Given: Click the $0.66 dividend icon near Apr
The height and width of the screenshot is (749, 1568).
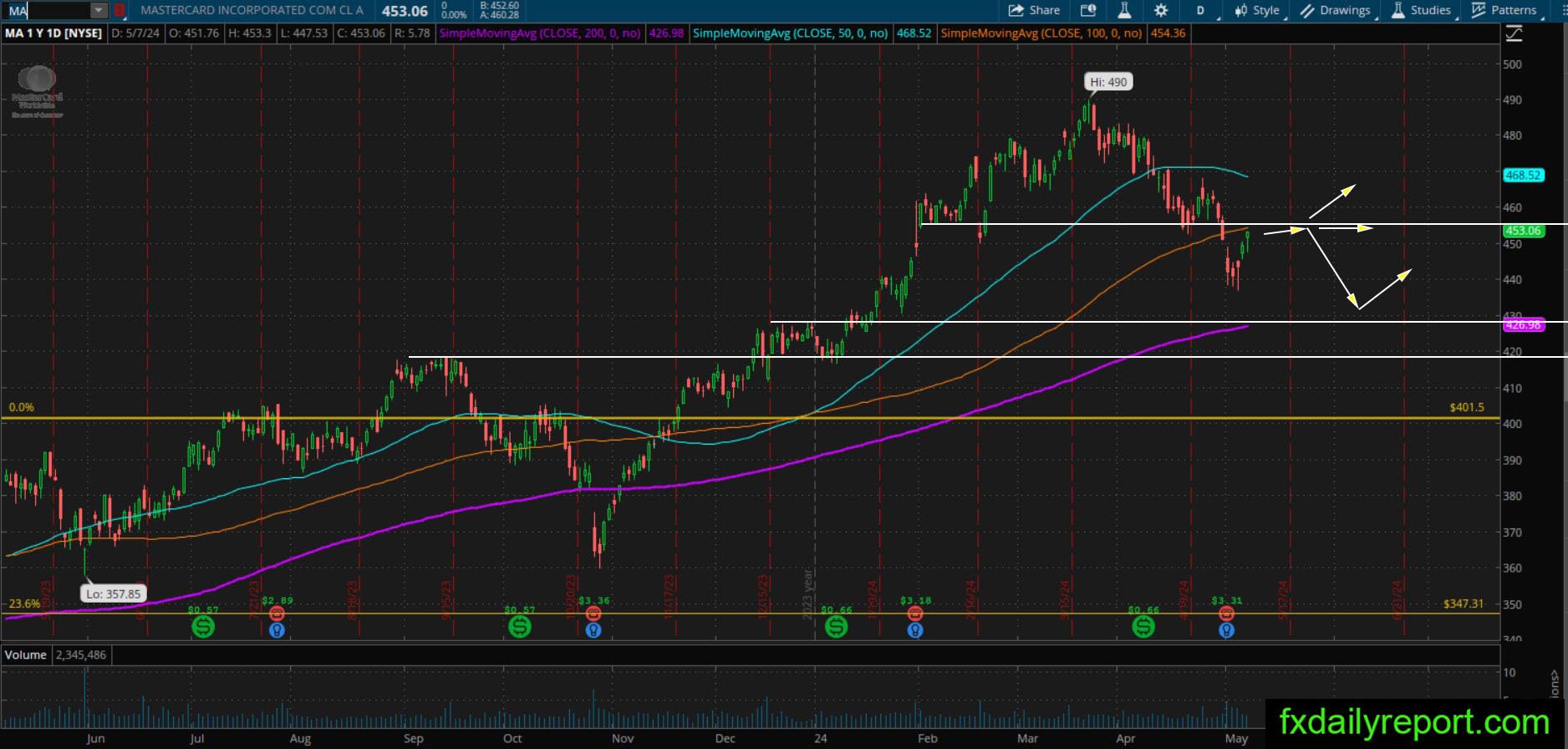Looking at the screenshot, I should pos(1143,625).
